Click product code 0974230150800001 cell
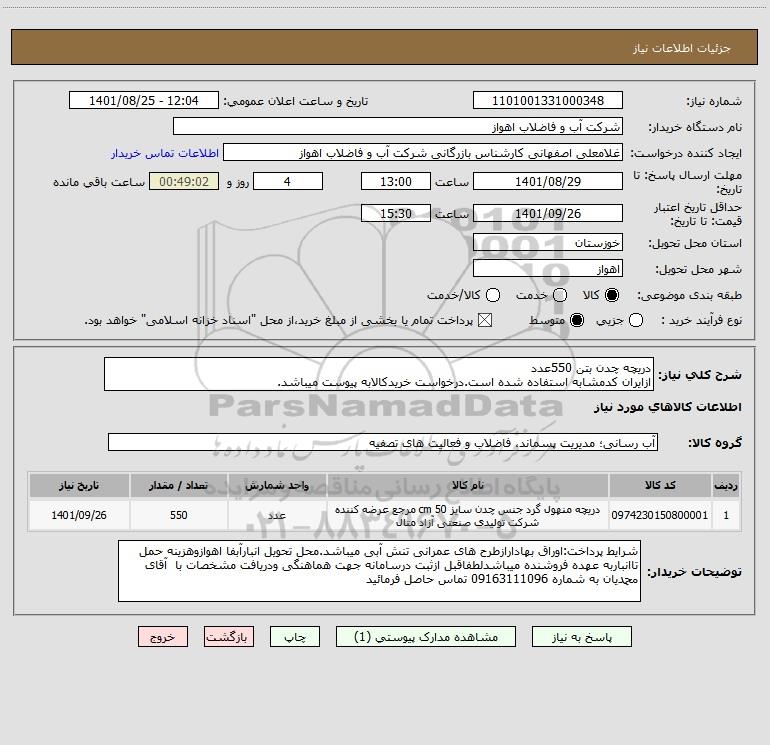Viewport: 770px width, 745px height. 660,515
